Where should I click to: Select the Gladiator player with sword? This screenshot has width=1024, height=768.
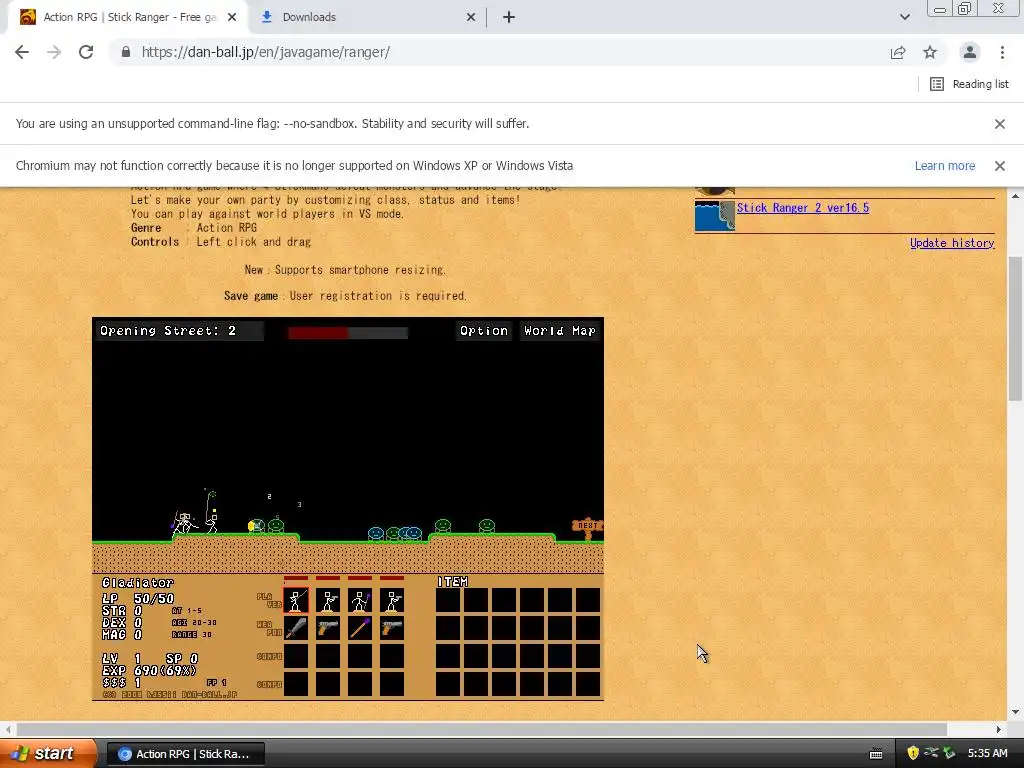coord(296,600)
